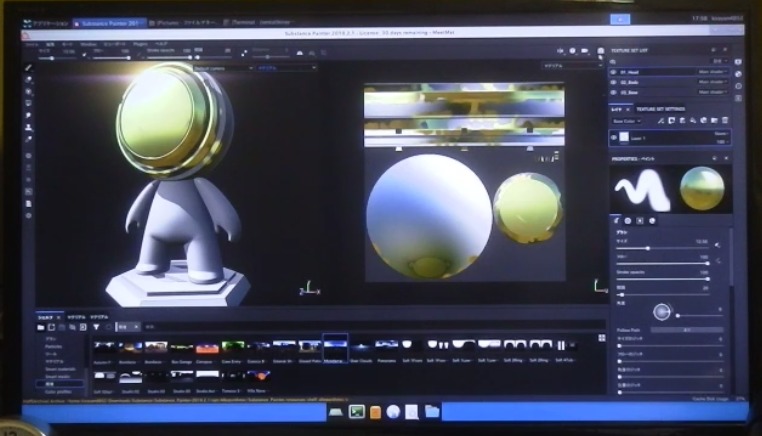The height and width of the screenshot is (436, 762).
Task: Select the Paint brush tool
Action: point(29,68)
